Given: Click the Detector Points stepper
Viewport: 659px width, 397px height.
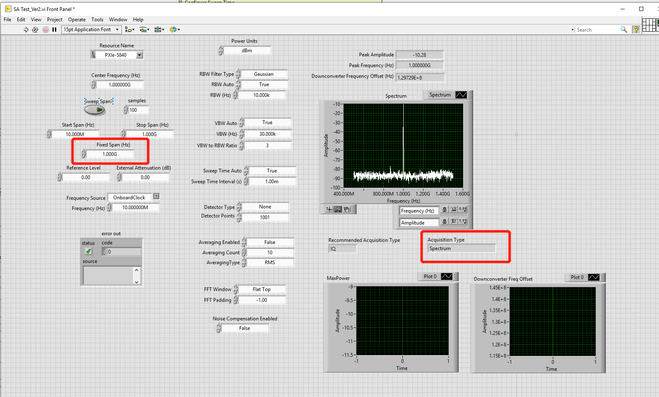Looking at the screenshot, I should click(x=239, y=218).
